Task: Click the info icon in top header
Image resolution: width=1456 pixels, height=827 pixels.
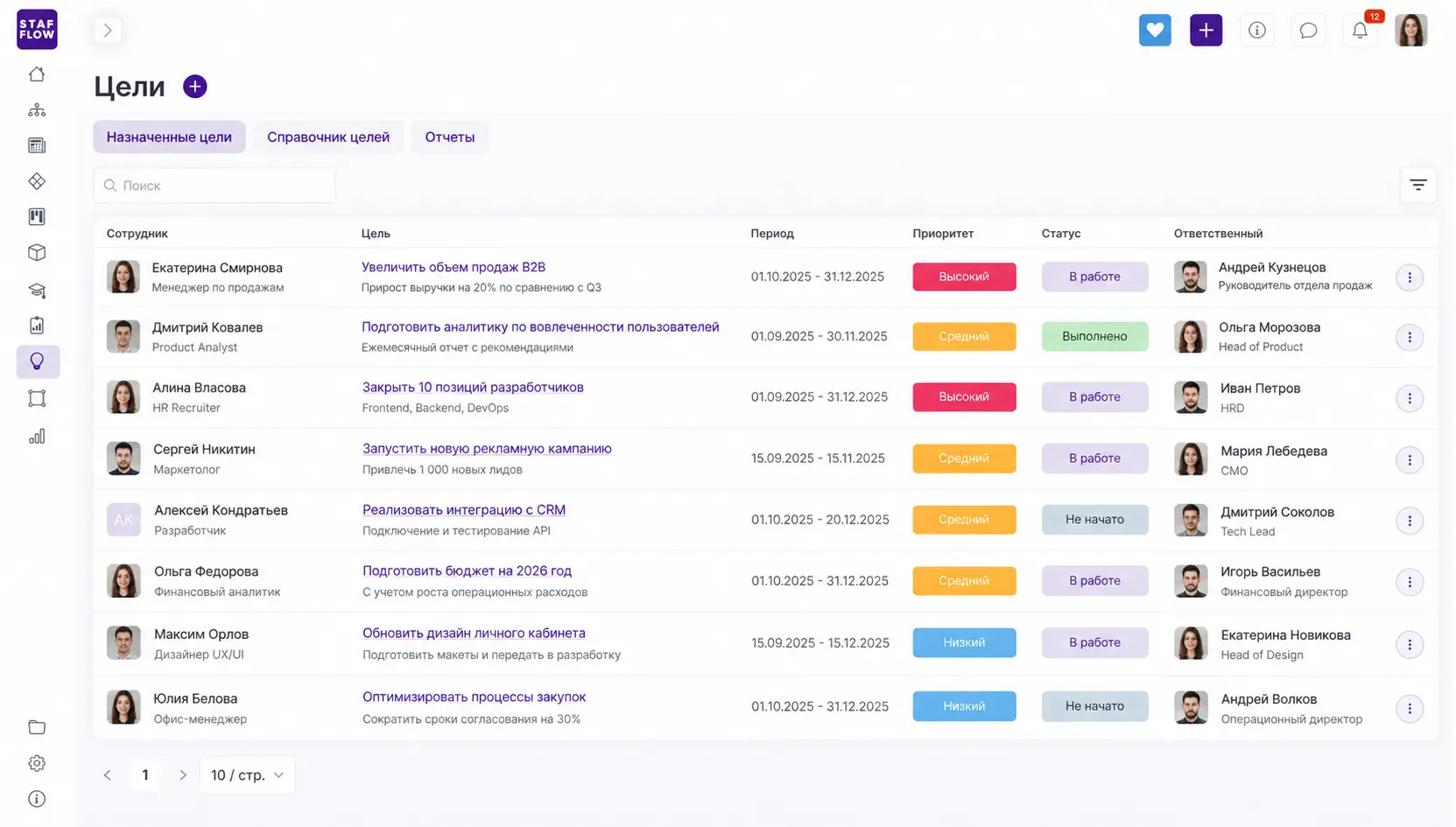Action: pyautogui.click(x=1257, y=31)
